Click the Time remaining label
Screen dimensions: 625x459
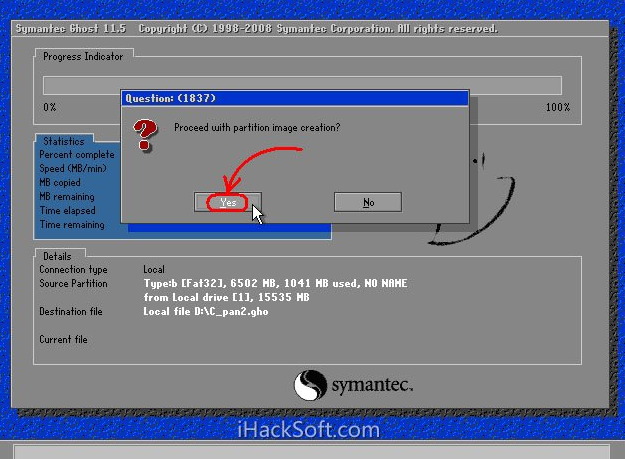coord(70,225)
